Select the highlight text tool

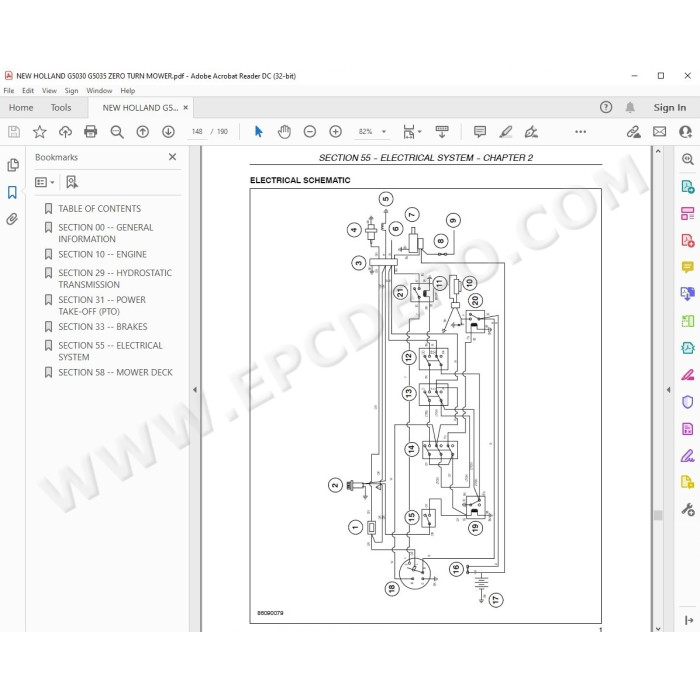[x=505, y=132]
